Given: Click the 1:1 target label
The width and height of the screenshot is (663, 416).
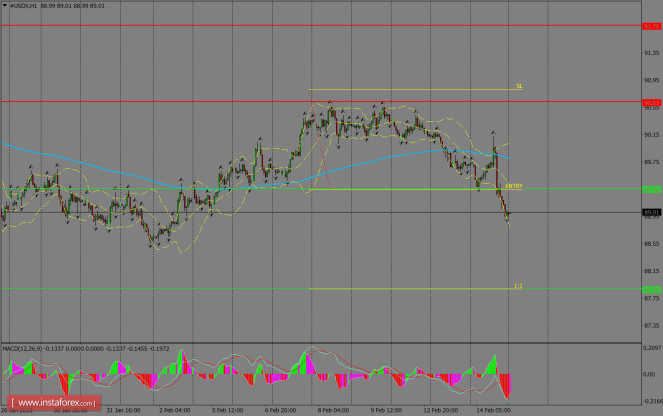Looking at the screenshot, I should pos(518,286).
